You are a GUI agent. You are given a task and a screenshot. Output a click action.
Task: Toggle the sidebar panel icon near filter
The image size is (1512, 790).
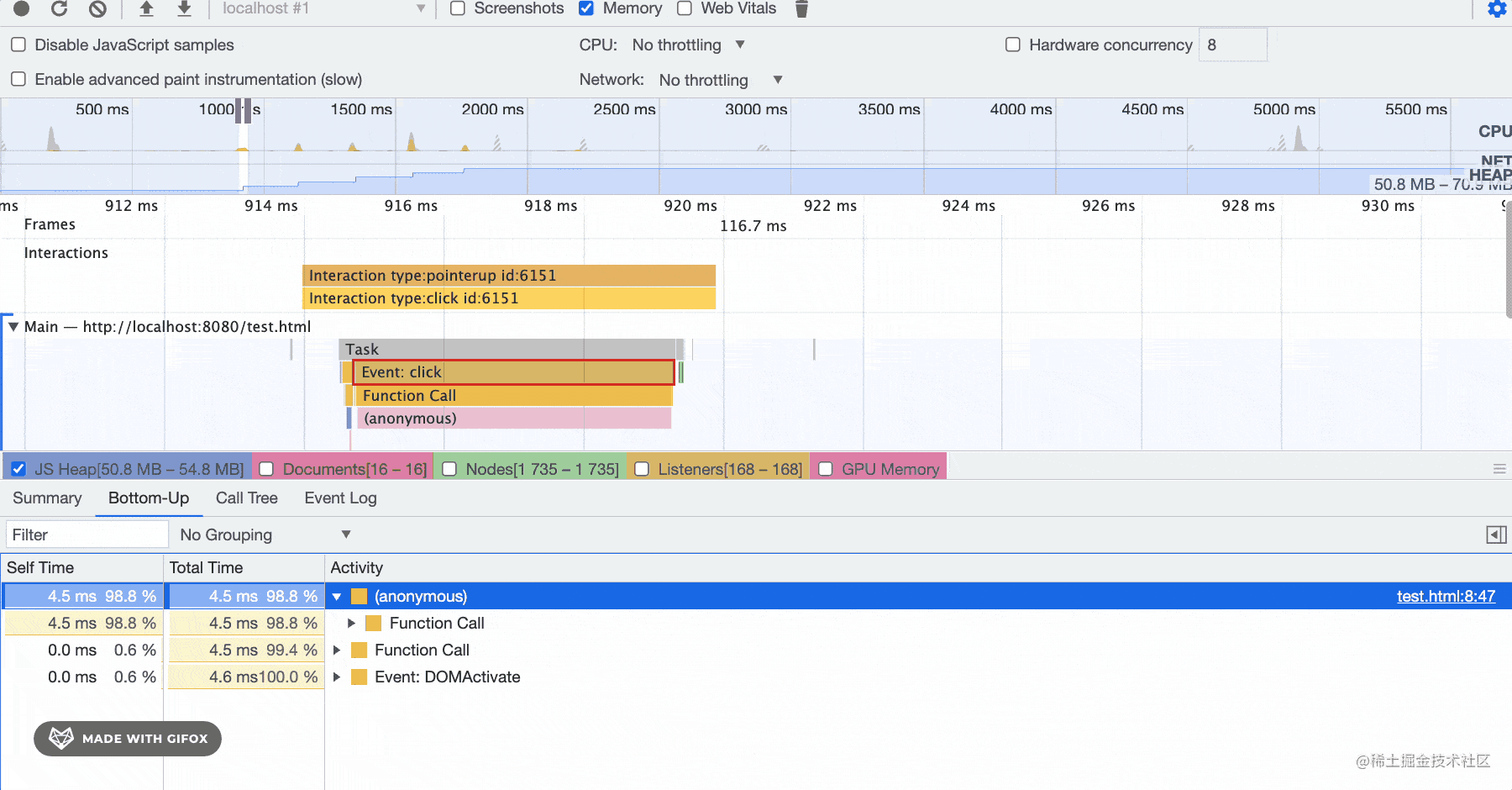pos(1496,535)
